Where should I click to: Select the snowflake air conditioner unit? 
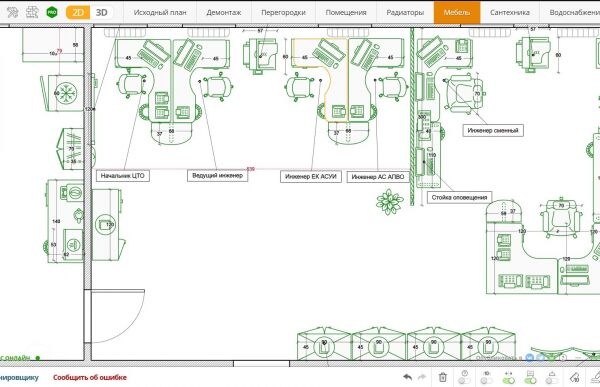pos(65,93)
